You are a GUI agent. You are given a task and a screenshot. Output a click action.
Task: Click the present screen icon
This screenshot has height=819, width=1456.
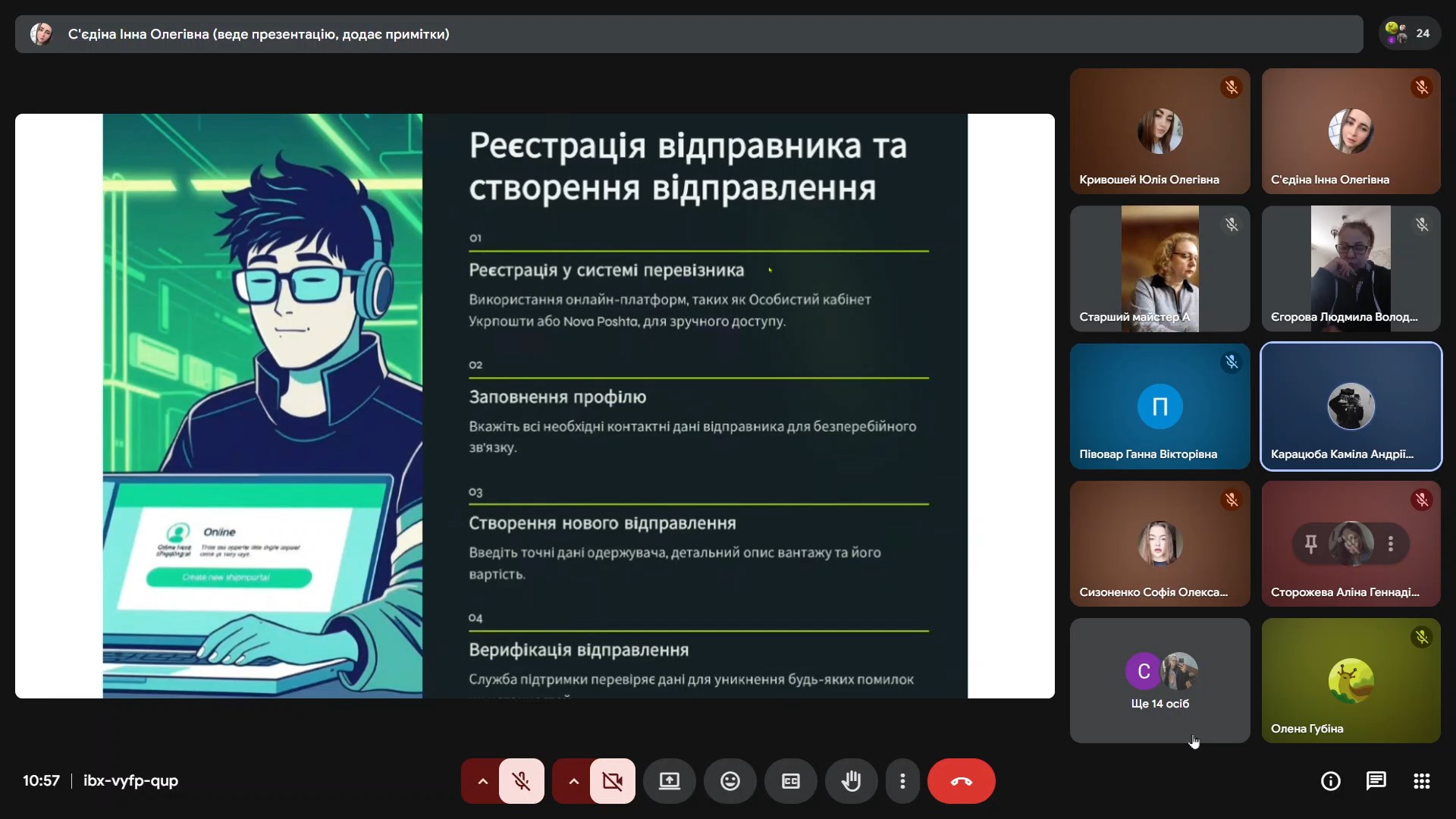tap(669, 781)
